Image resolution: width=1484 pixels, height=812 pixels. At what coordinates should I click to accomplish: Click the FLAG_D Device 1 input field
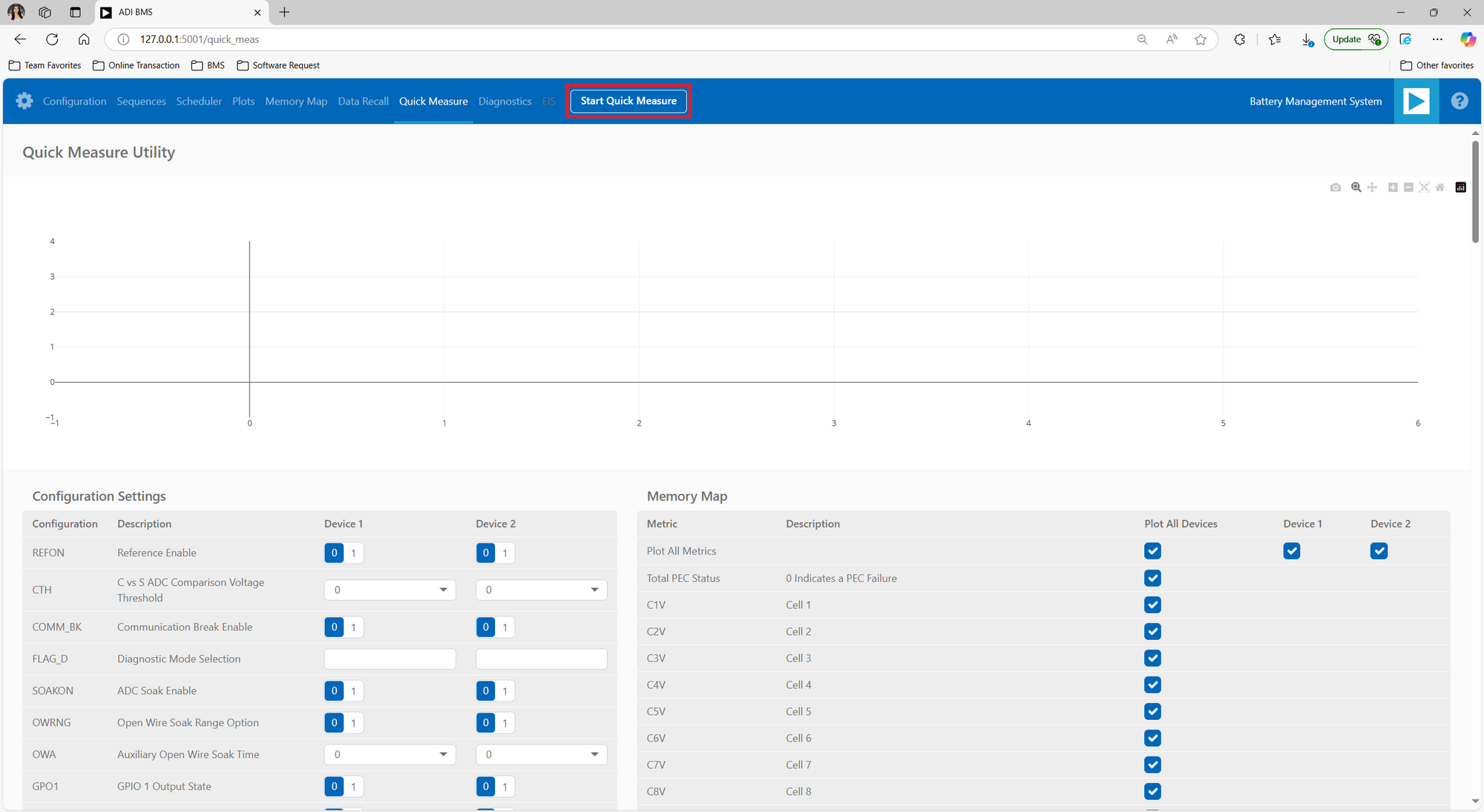[x=390, y=658]
